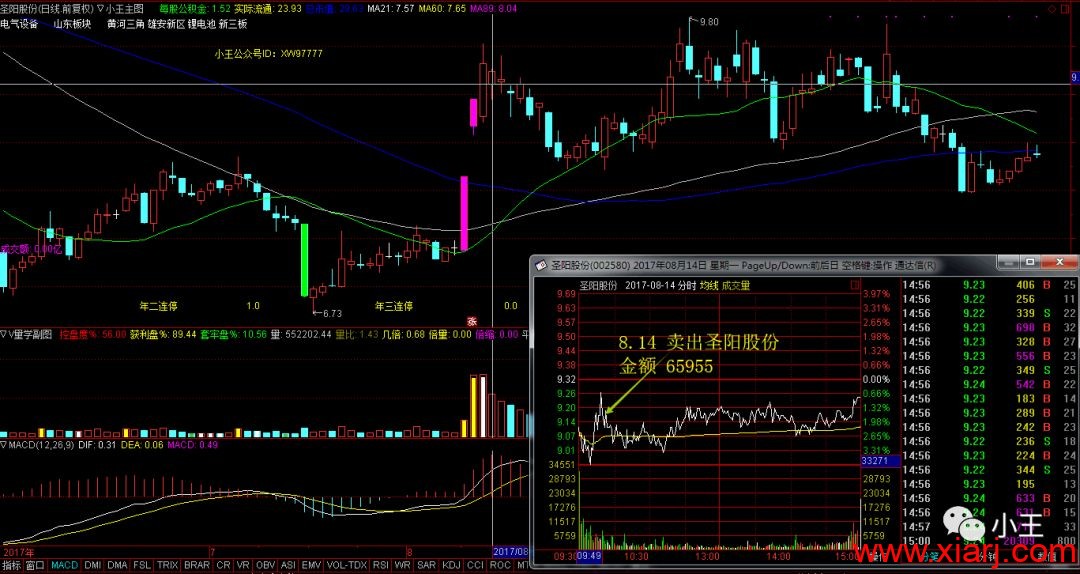Switch to the DMI indicator tab

[x=93, y=565]
